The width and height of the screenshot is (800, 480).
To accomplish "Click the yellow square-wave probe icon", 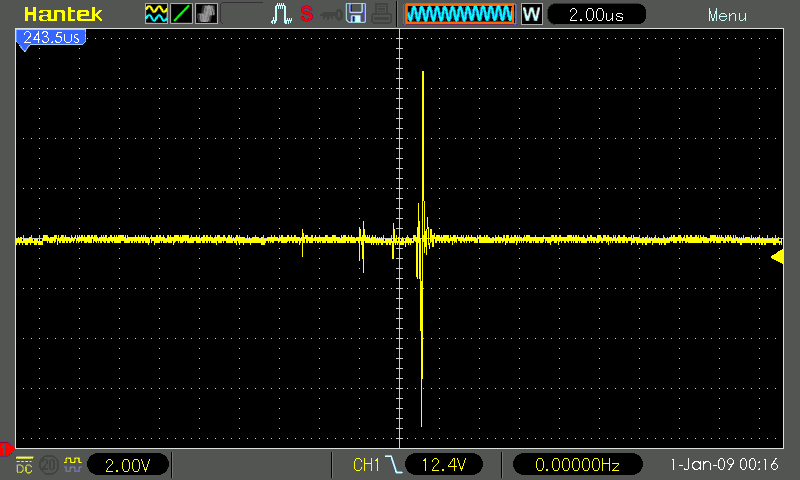I will tap(73, 465).
